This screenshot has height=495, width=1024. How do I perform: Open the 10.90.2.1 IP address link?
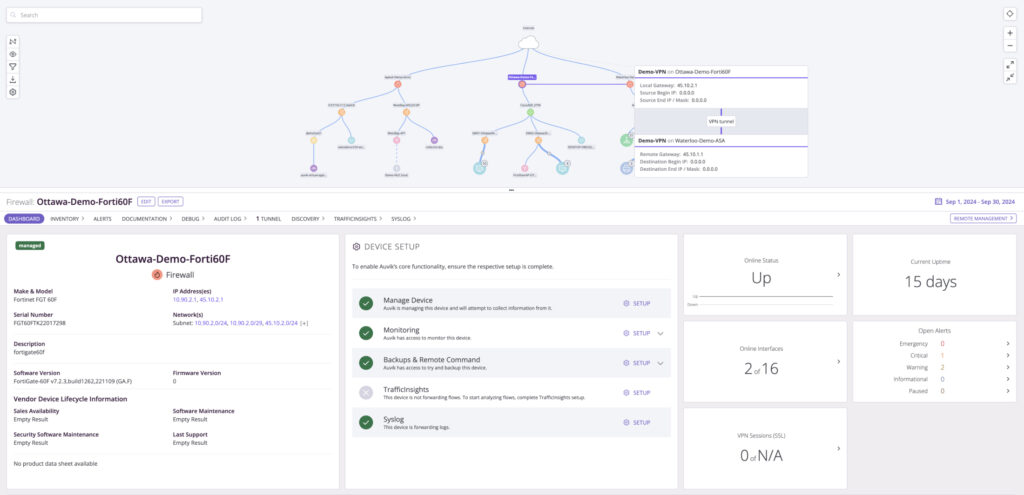pyautogui.click(x=187, y=298)
